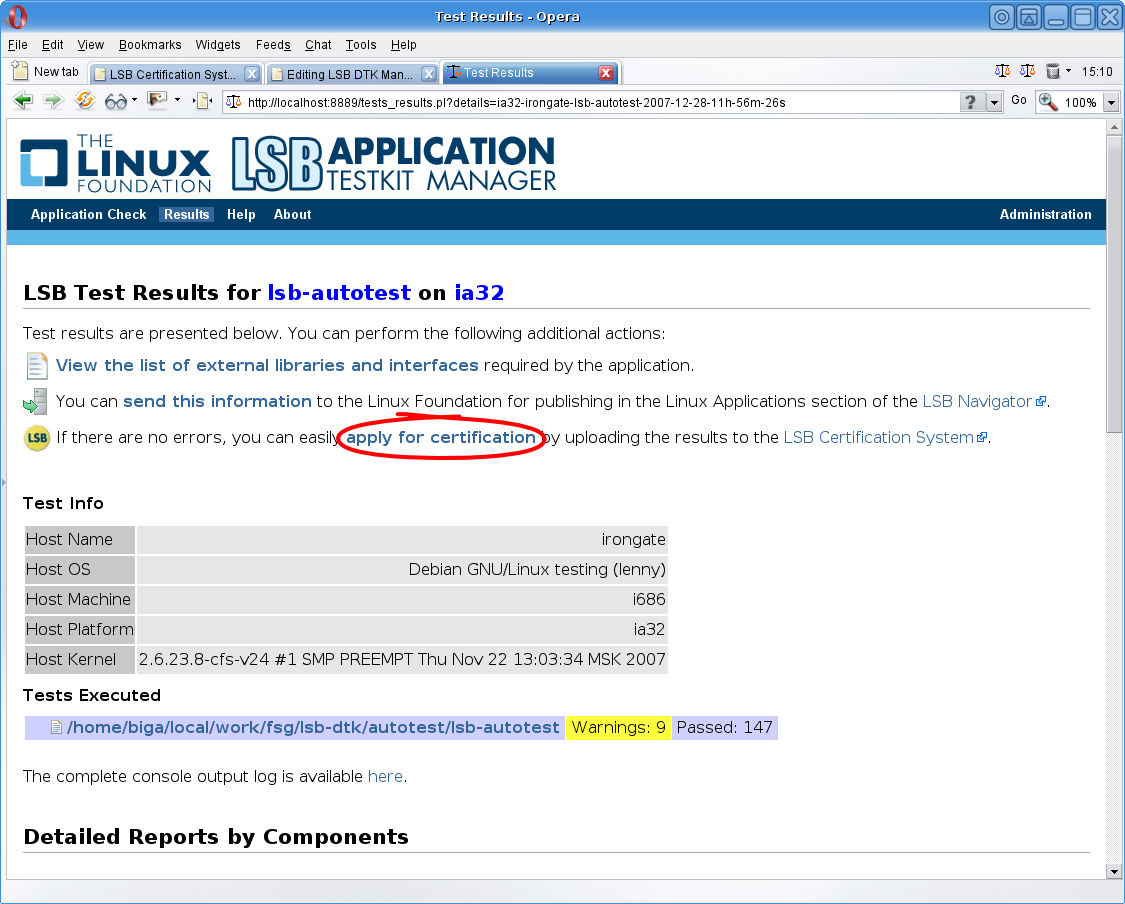Click the Warnings: 9 yellow cell
Screen dimensions: 1125x904
[618, 728]
